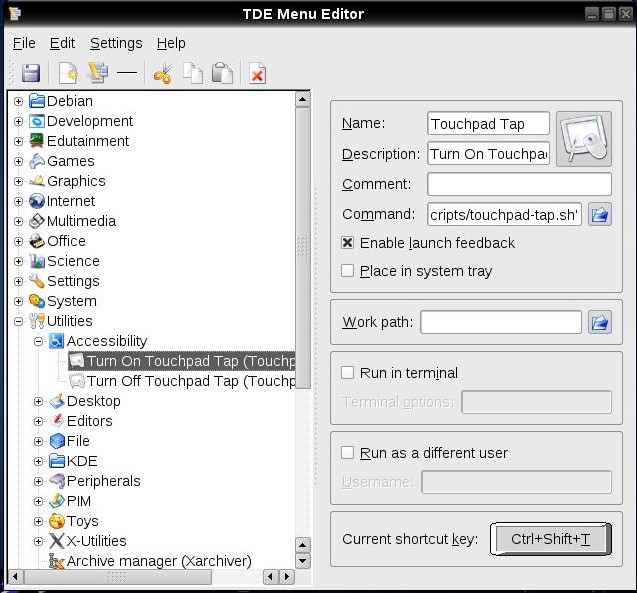Click in the Name field
Viewport: 637px width, 593px height.
click(488, 123)
